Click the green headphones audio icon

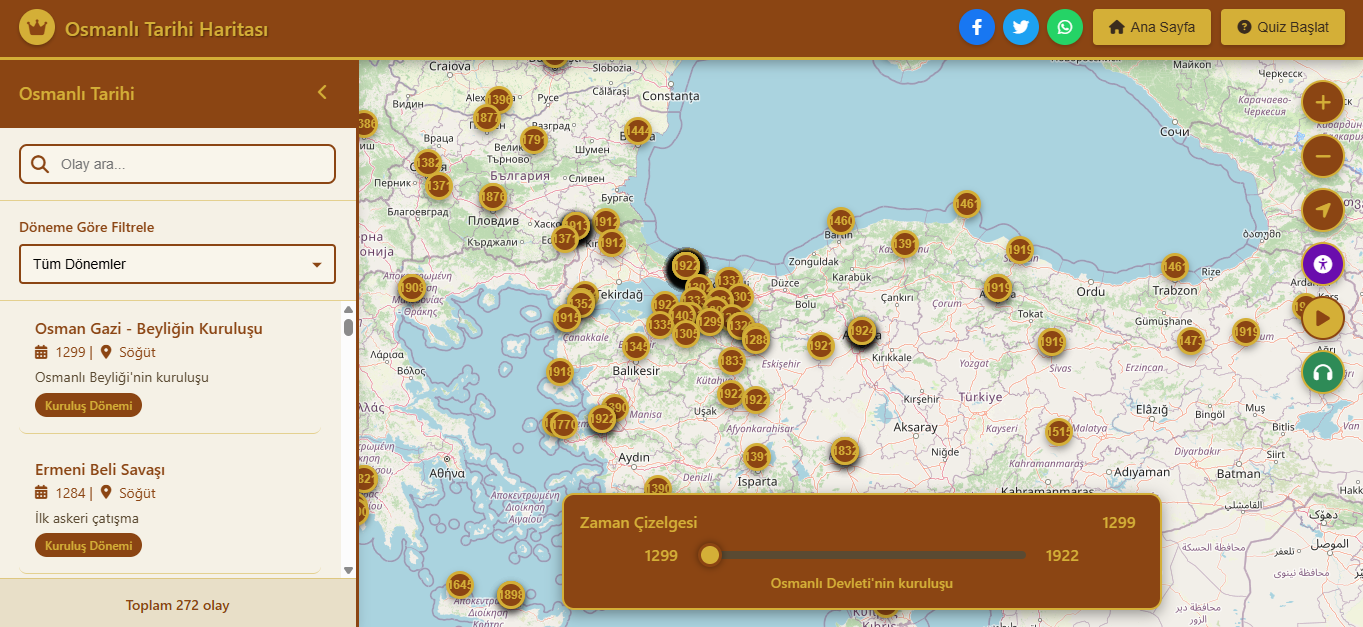tap(1322, 371)
